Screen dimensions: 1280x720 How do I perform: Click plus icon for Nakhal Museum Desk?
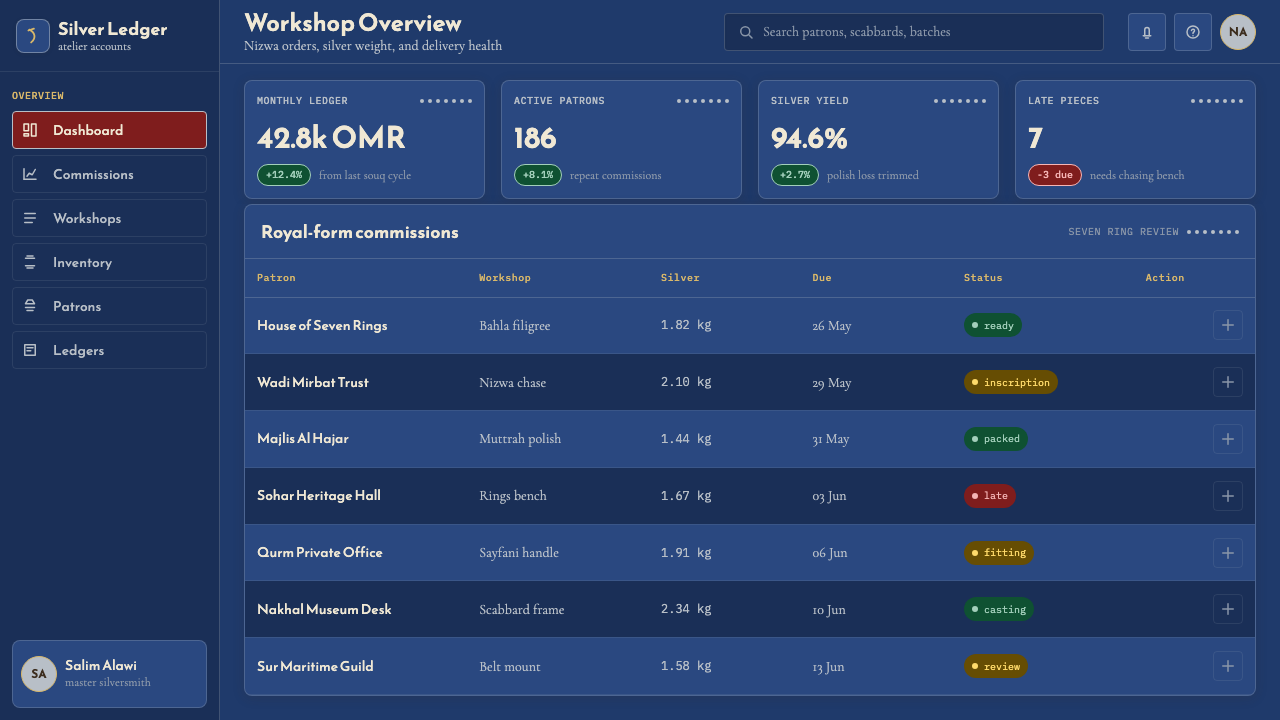tap(1228, 609)
